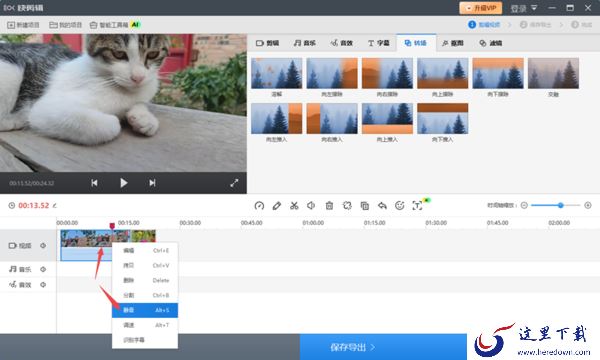600x360 pixels.
Task: Click the blue 保存导出 save export button
Action: click(x=383, y=347)
